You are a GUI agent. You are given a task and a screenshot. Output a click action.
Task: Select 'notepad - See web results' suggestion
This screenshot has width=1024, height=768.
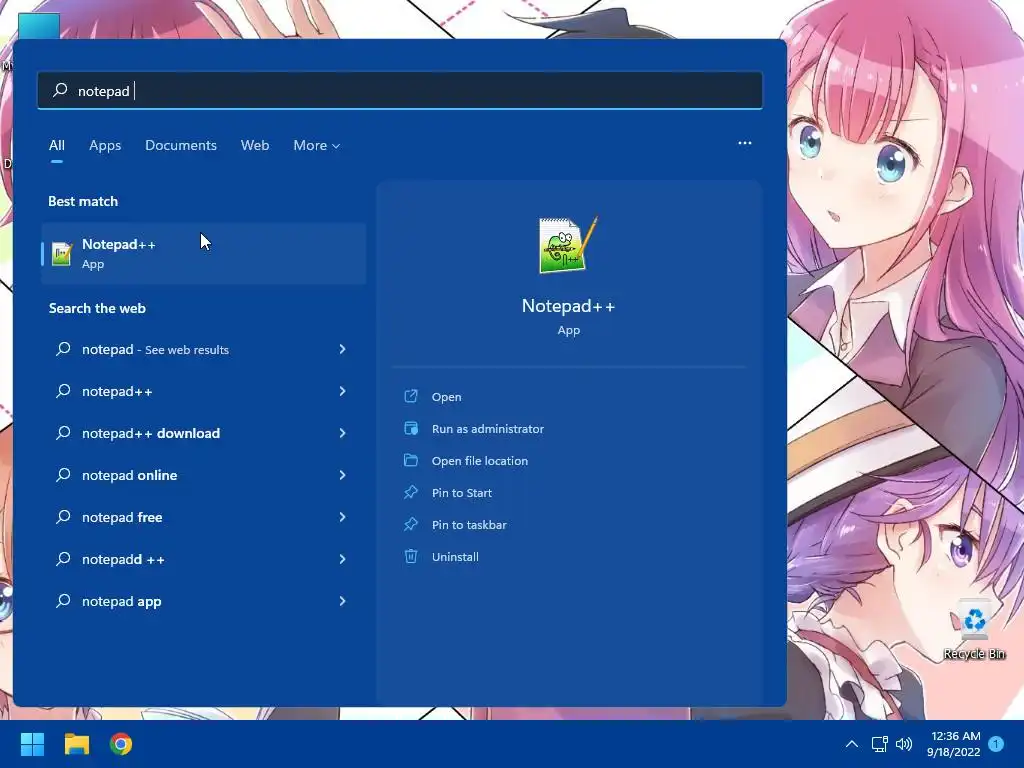(203, 349)
